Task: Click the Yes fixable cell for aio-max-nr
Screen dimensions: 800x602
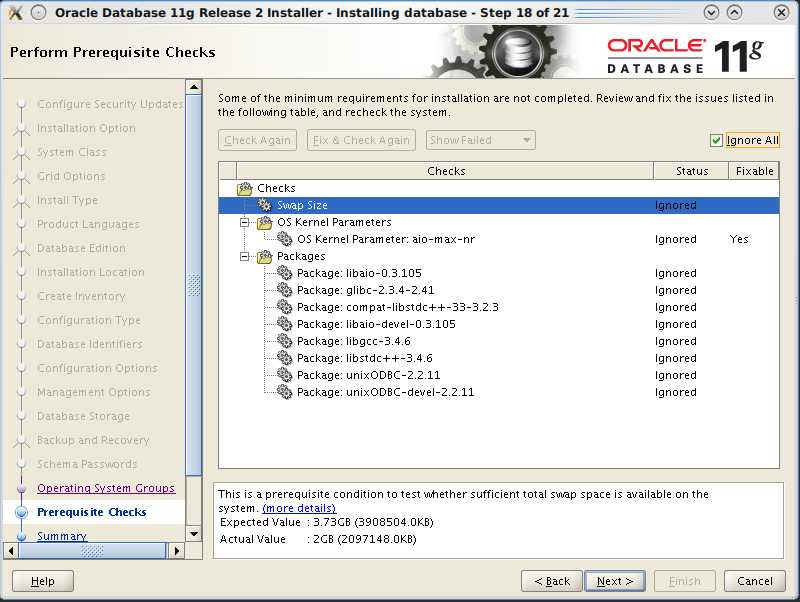Action: pyautogui.click(x=739, y=239)
